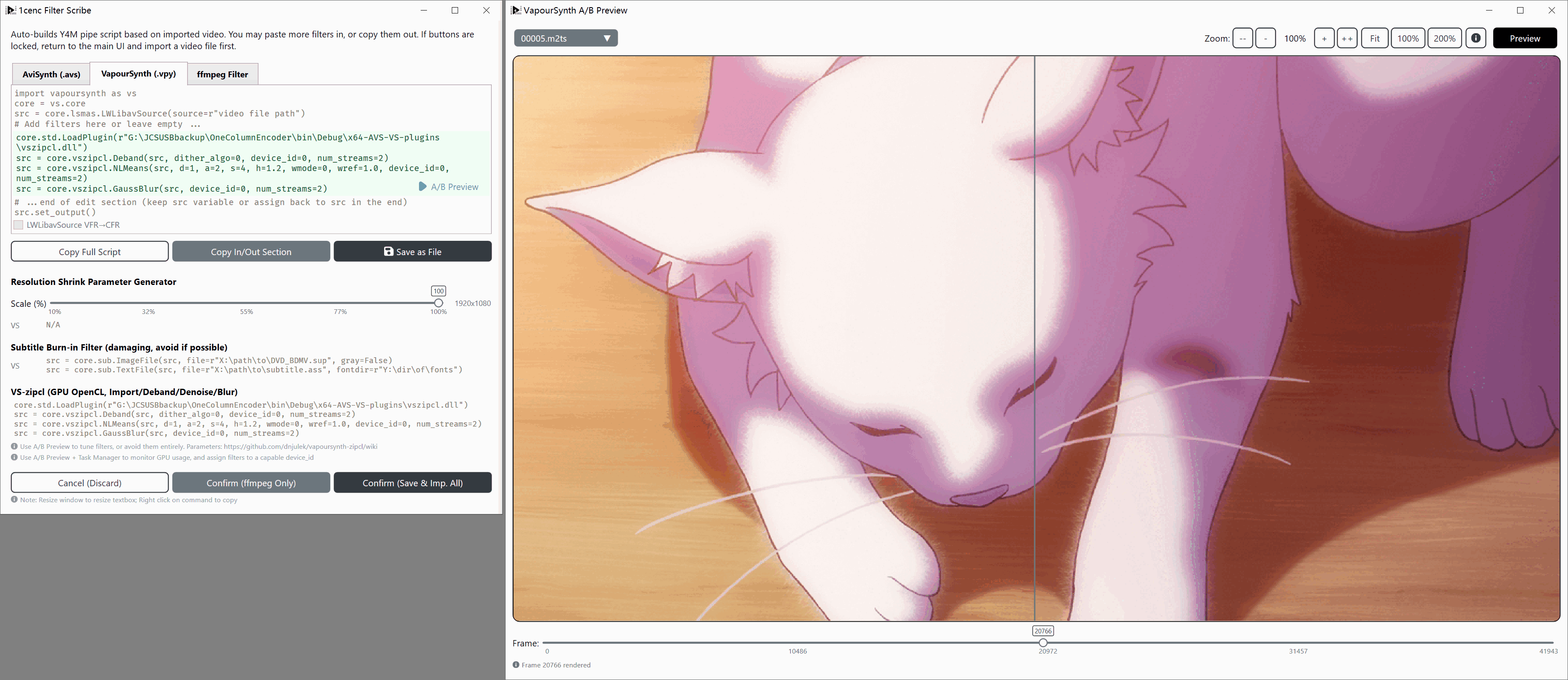Click the info icon in the zoom toolbar
This screenshot has width=1568, height=680.
point(1476,38)
